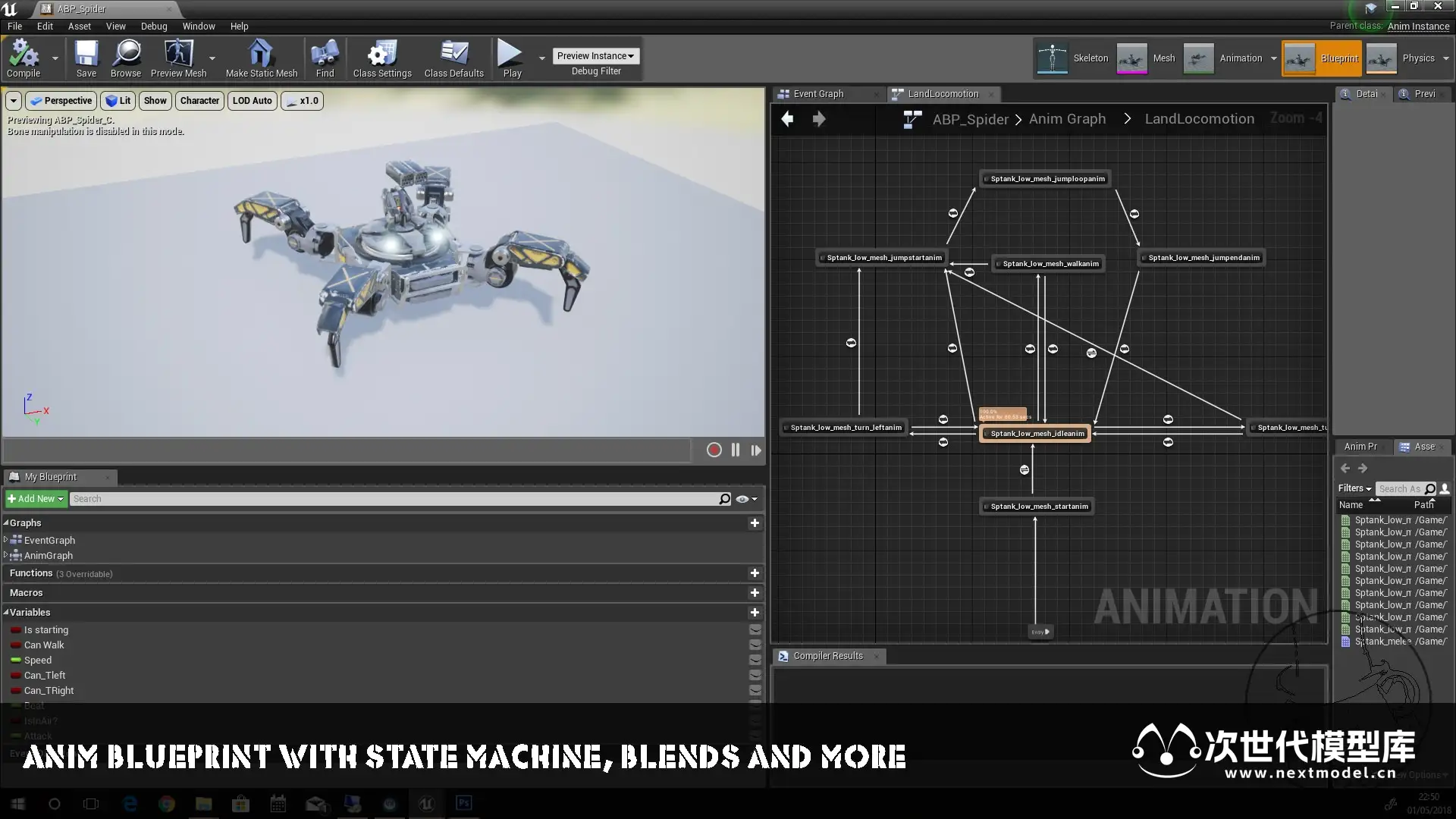1456x819 pixels.
Task: Expand the EventGraph tree item
Action: point(6,540)
